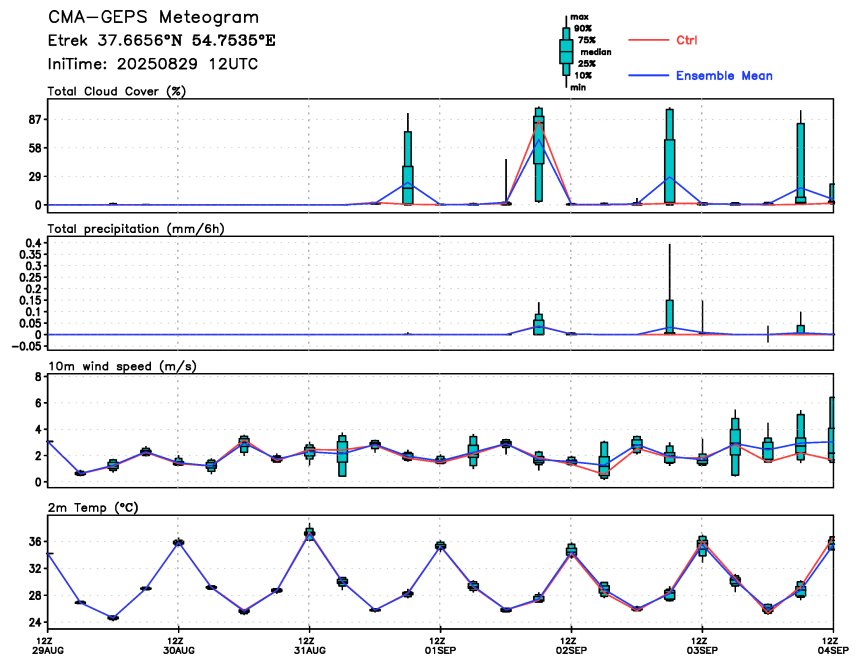Click the Ctrl legend label
Image resolution: width=860 pixels, height=666 pixels.
[x=686, y=40]
